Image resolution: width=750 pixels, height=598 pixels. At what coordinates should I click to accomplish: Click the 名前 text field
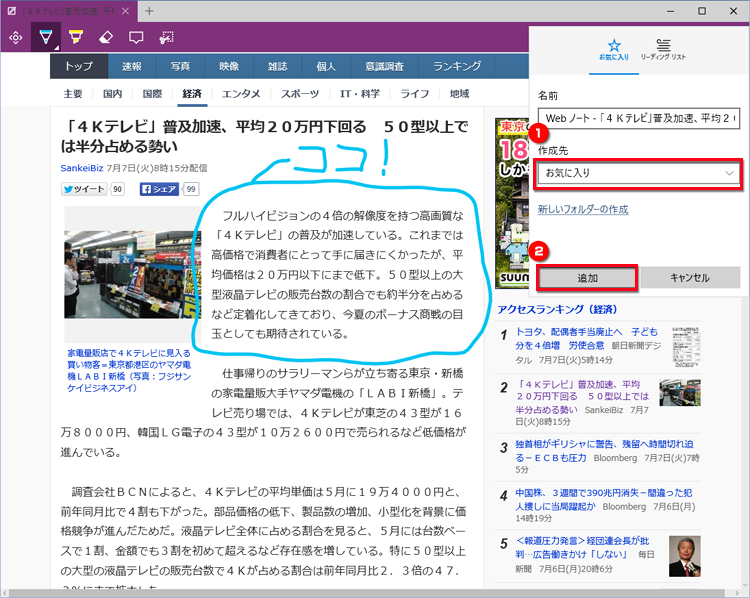(x=638, y=118)
